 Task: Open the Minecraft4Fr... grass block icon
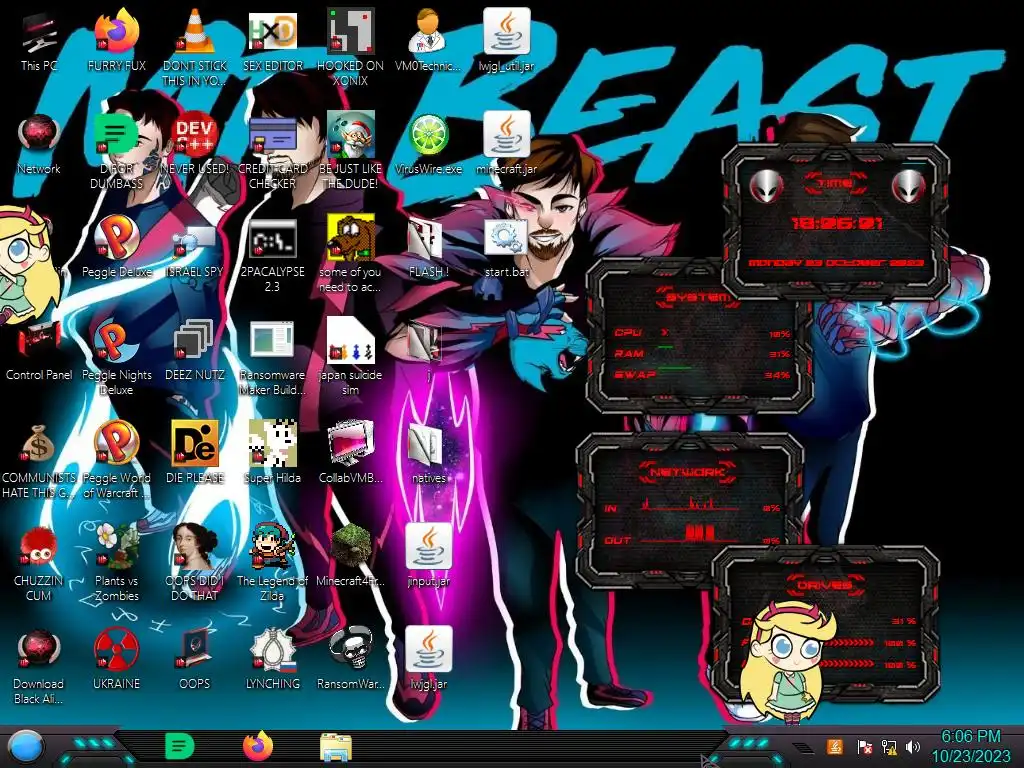point(351,556)
